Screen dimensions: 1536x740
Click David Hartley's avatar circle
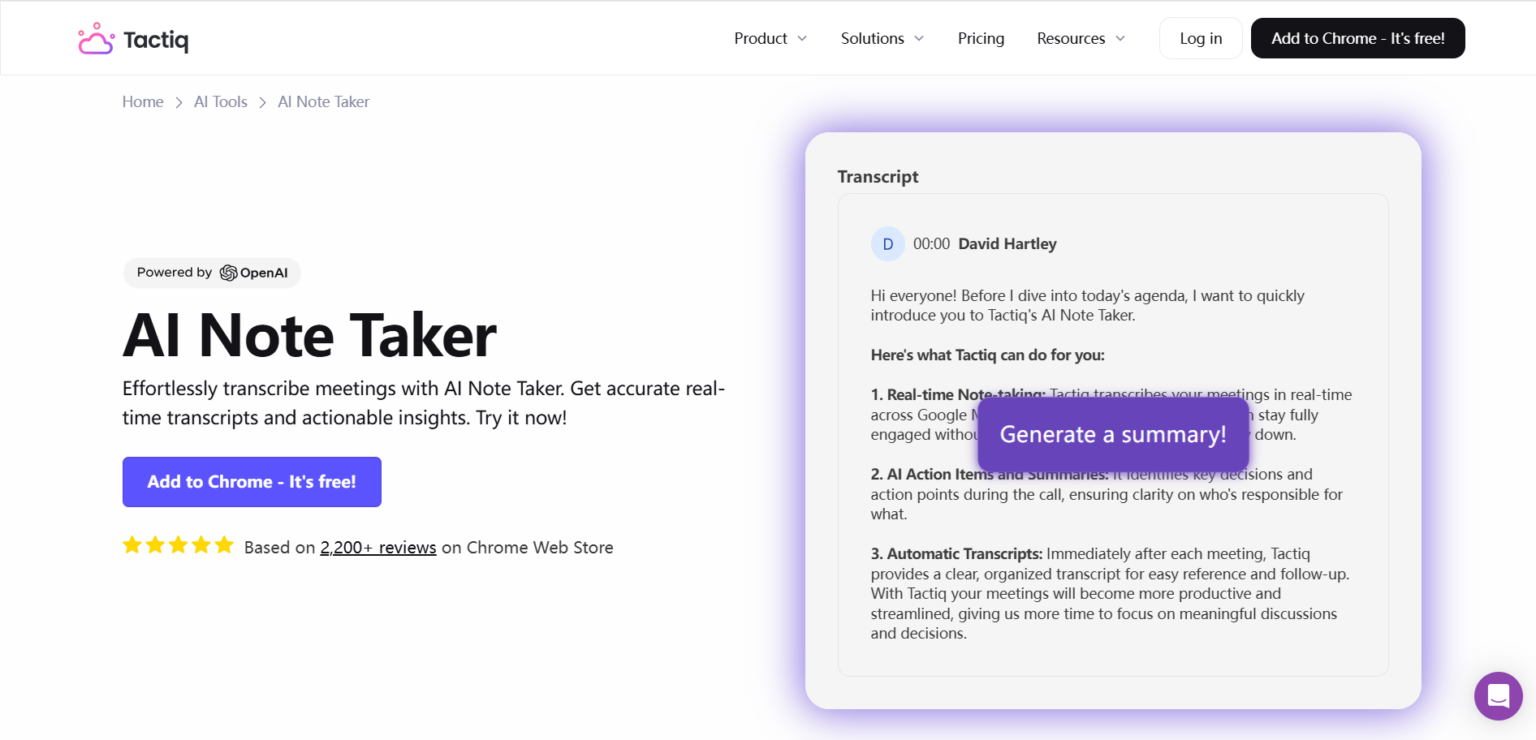point(887,243)
